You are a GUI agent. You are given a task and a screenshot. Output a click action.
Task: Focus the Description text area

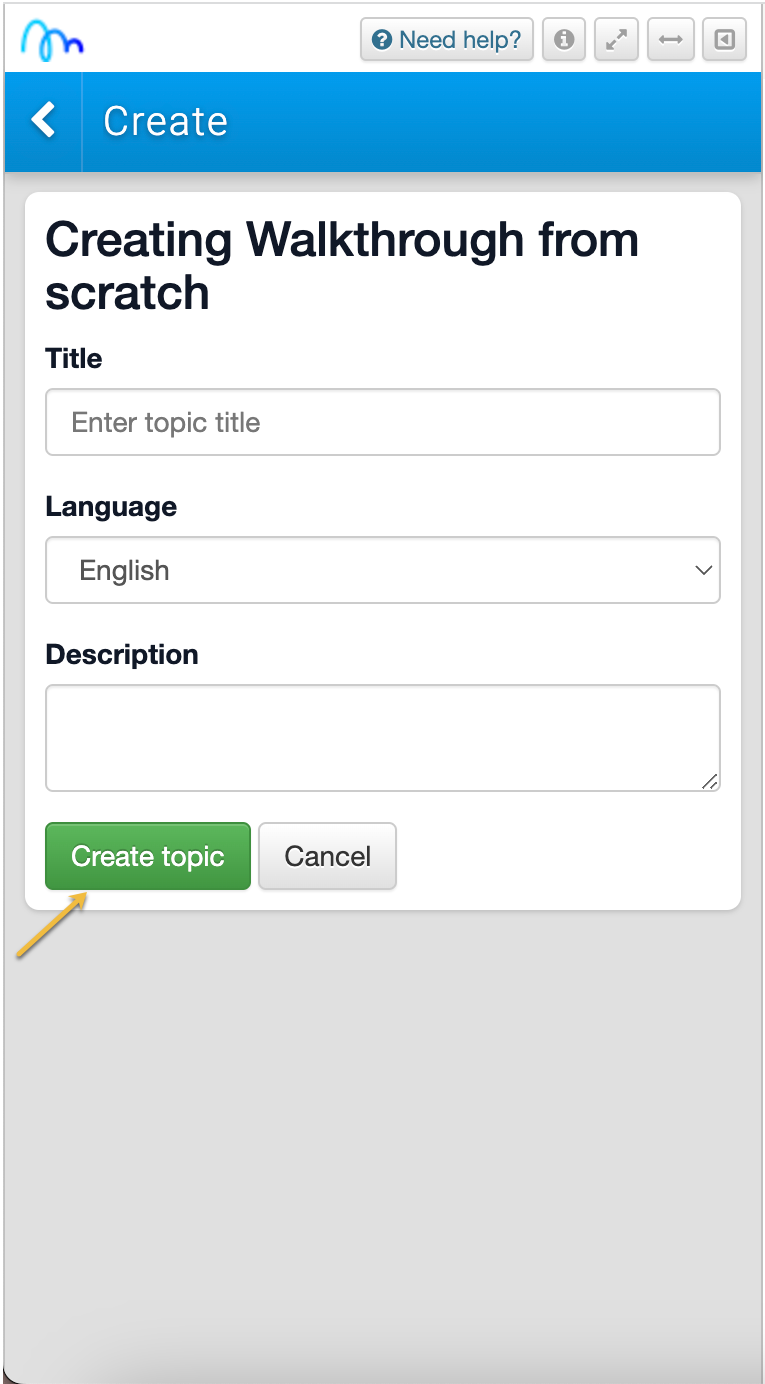[382, 737]
